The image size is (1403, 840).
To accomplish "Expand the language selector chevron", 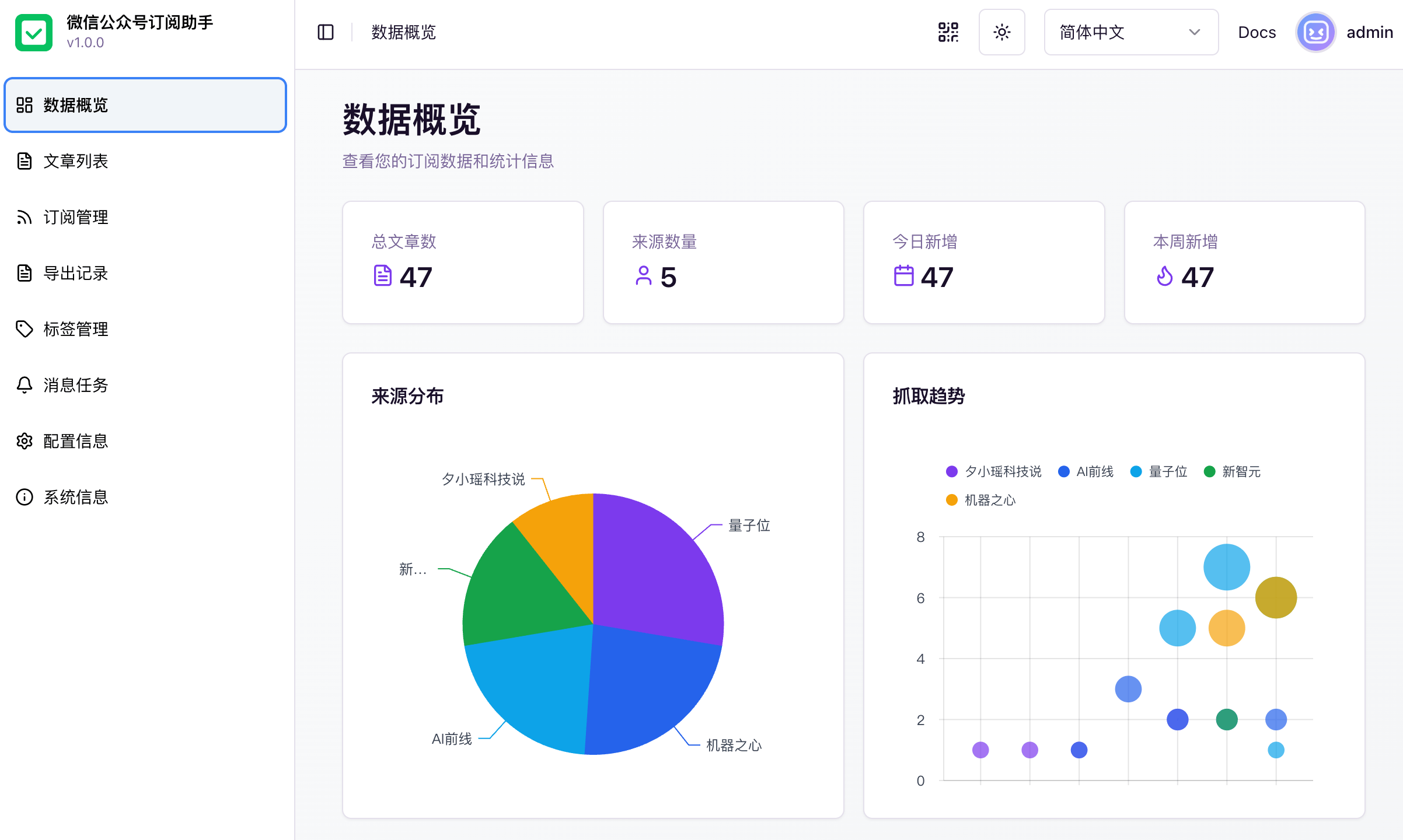I will [1195, 33].
